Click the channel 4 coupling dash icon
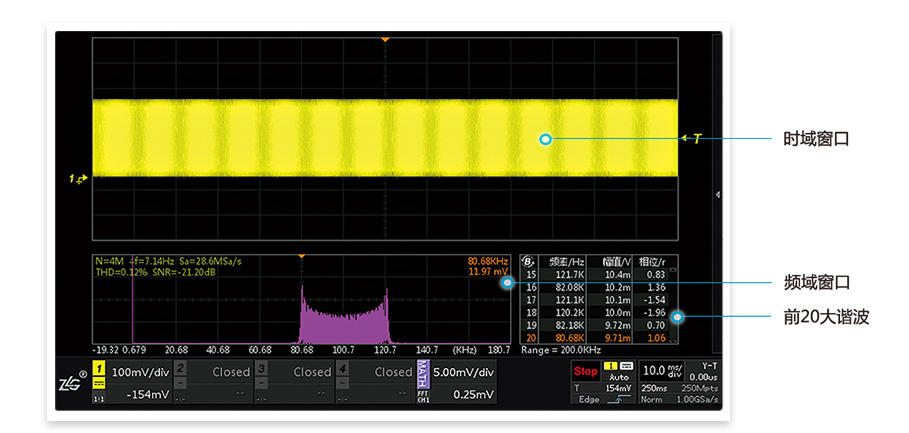This screenshot has width=909, height=433. tap(343, 383)
